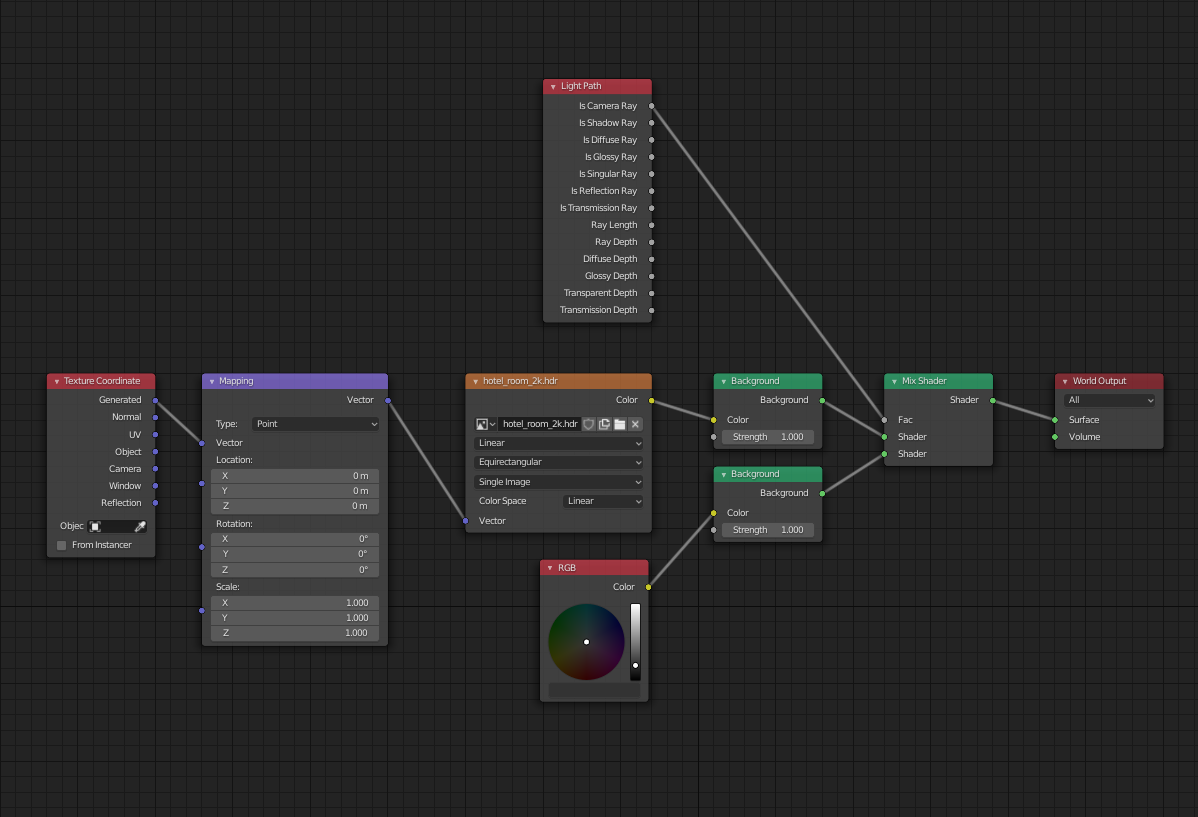Image resolution: width=1198 pixels, height=817 pixels.
Task: Click the Is Shadow Ray output socket
Action: (x=652, y=123)
